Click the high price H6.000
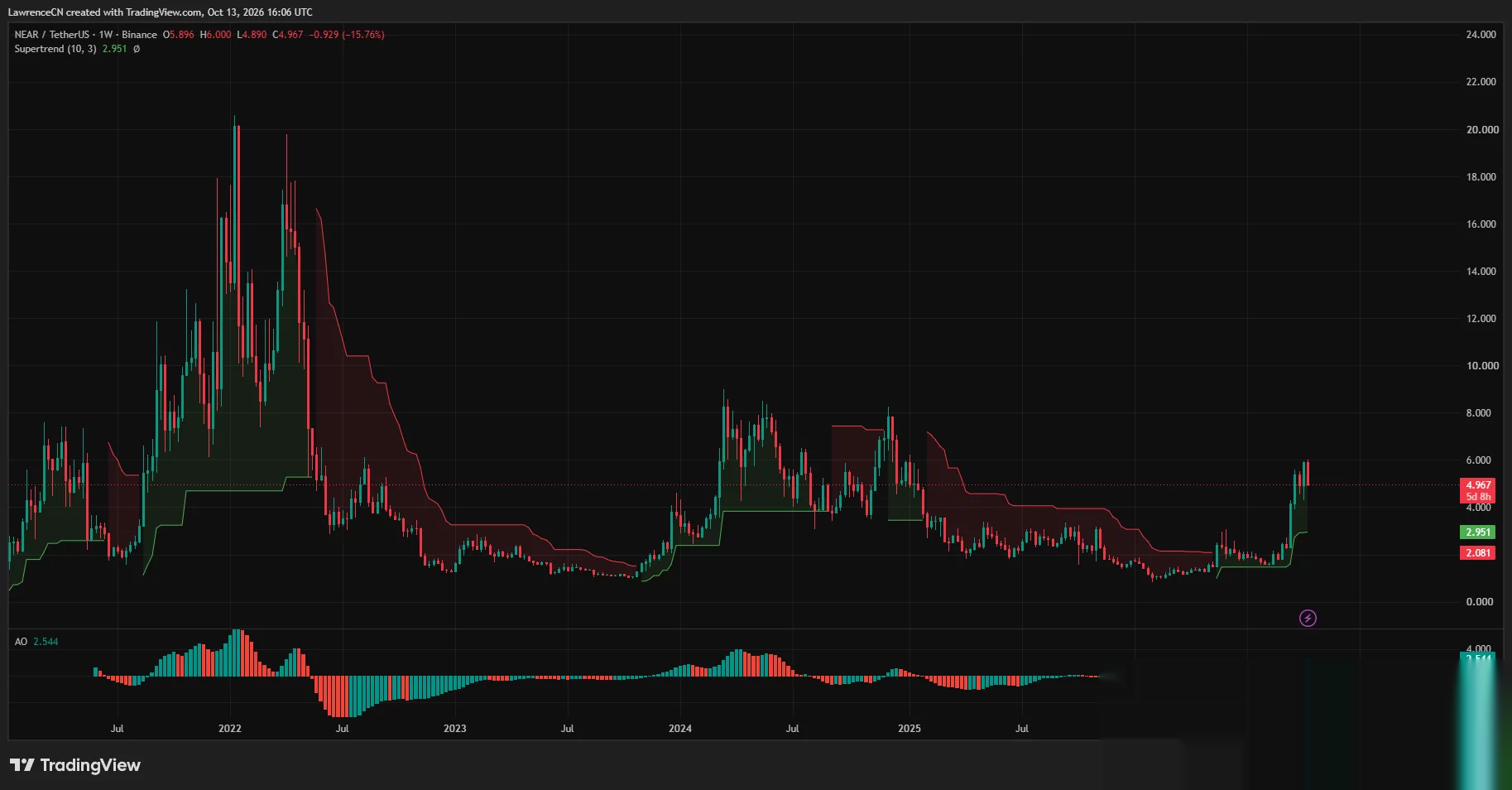The image size is (1512, 790). [216, 35]
